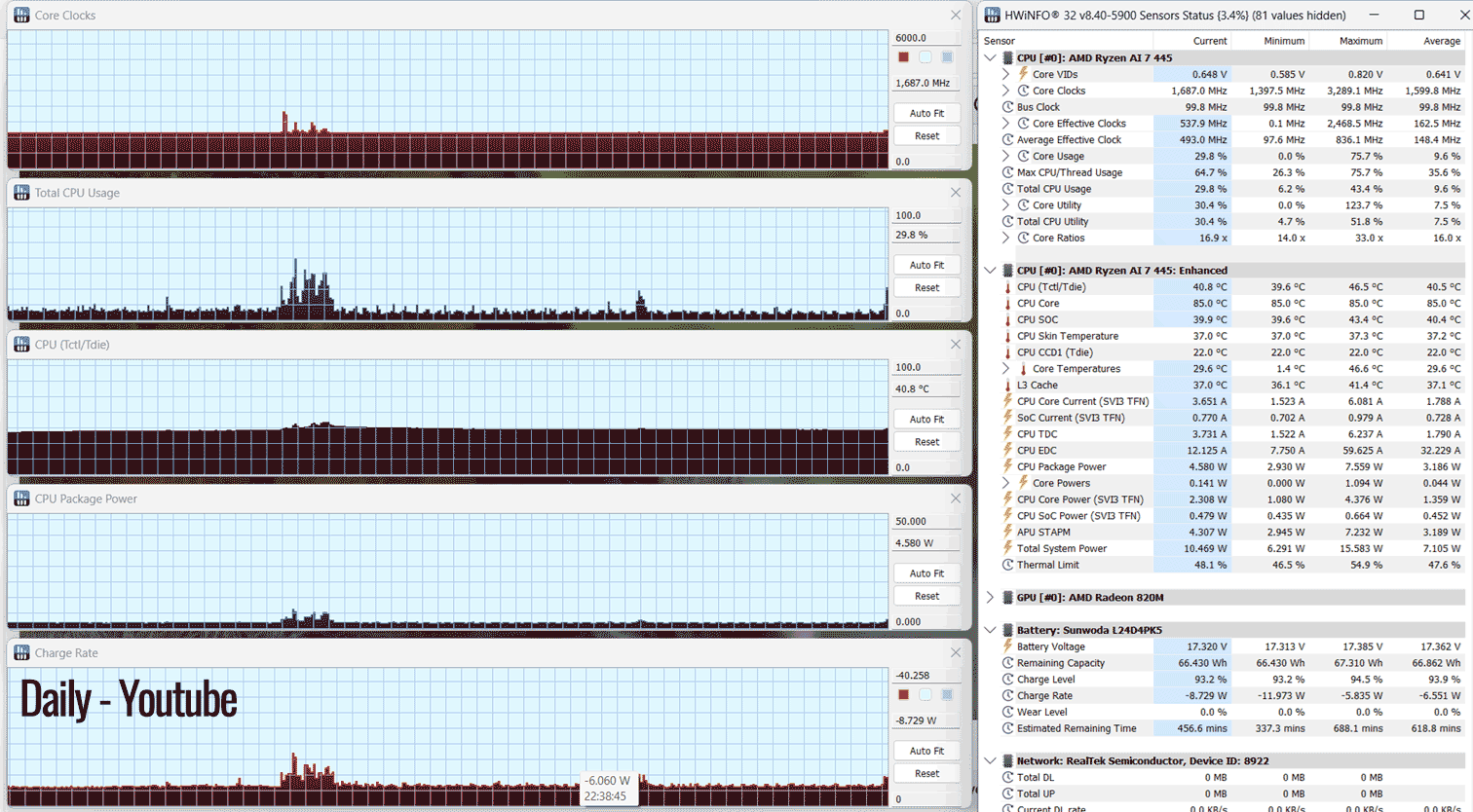Click the chip icon beside Battery: Sunwoda L24D4PK5

[x=1008, y=630]
